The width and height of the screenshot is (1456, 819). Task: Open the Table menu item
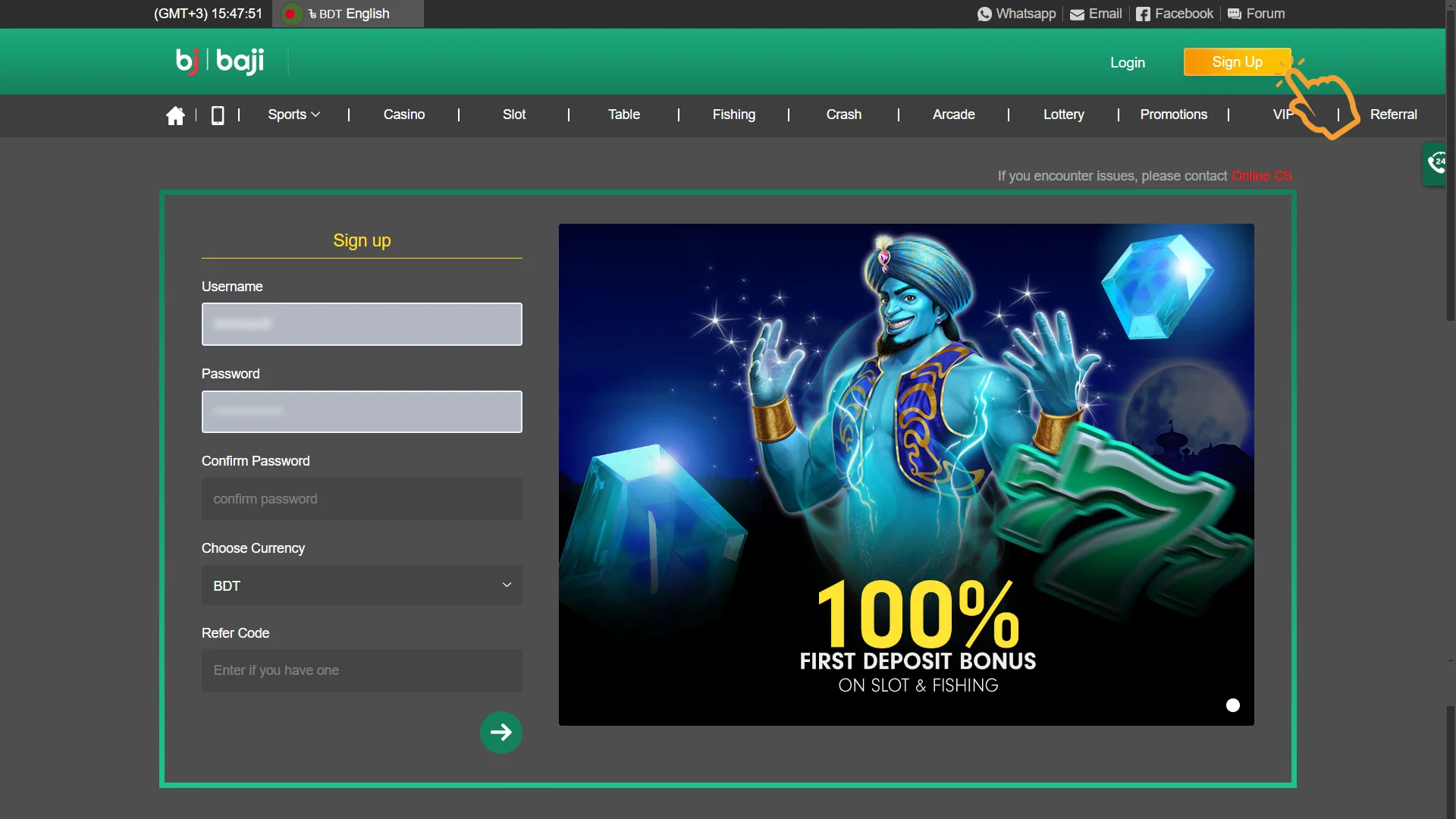pyautogui.click(x=623, y=115)
